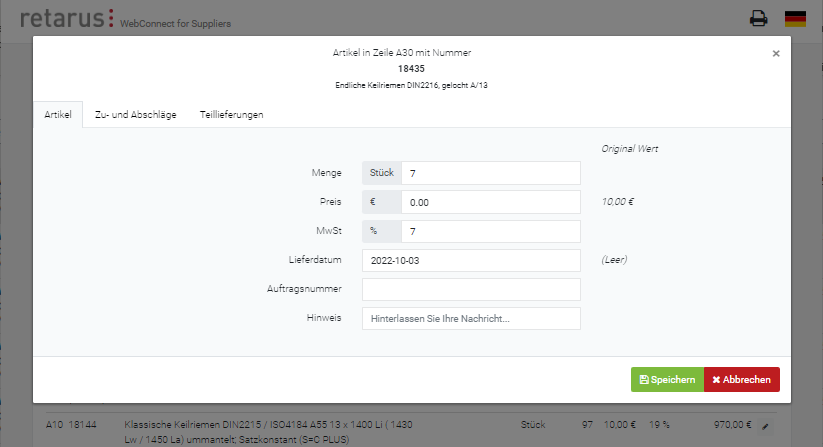This screenshot has width=823, height=447.
Task: Click the original value 10,00 € text
Action: (617, 202)
